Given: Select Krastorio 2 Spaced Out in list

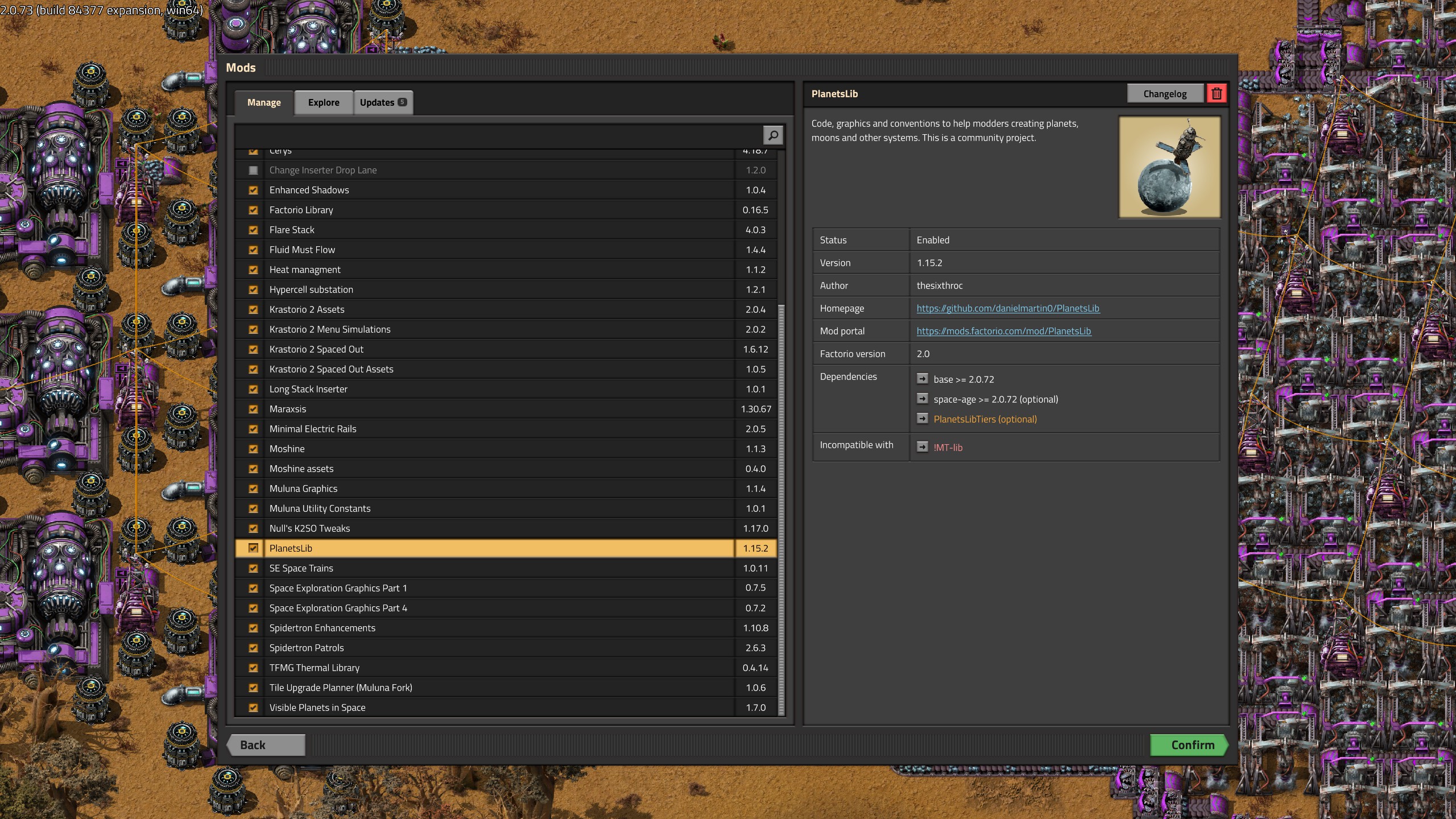Looking at the screenshot, I should pos(316,349).
